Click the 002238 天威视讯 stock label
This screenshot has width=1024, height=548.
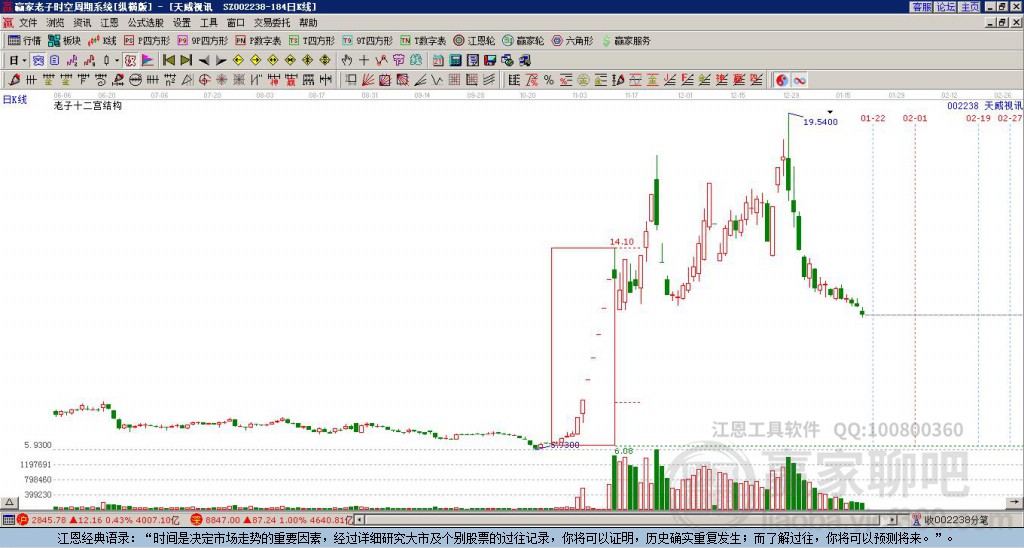985,105
